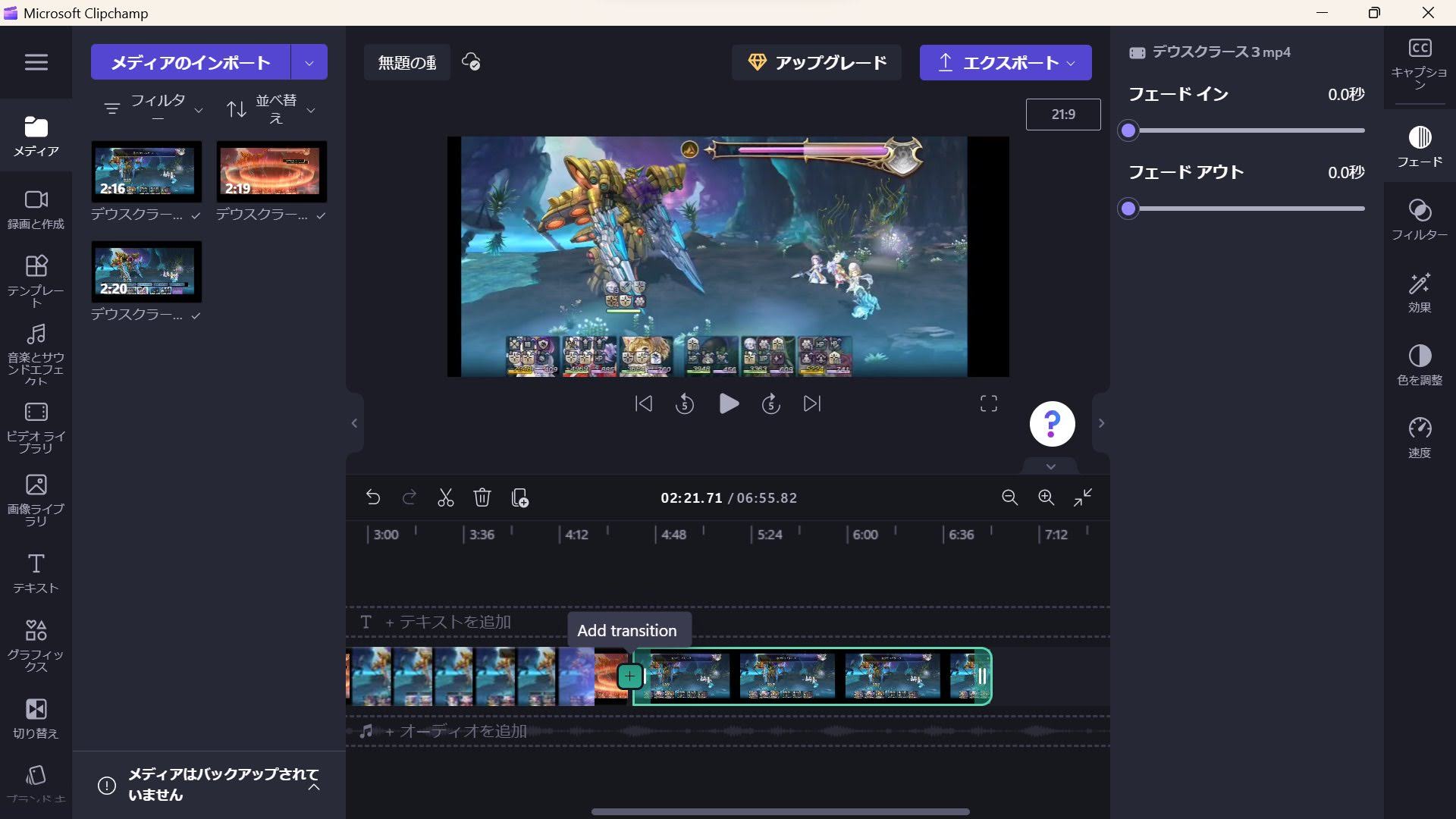Image resolution: width=1456 pixels, height=819 pixels.
Task: Edit project title 無題の動
Action: (407, 62)
